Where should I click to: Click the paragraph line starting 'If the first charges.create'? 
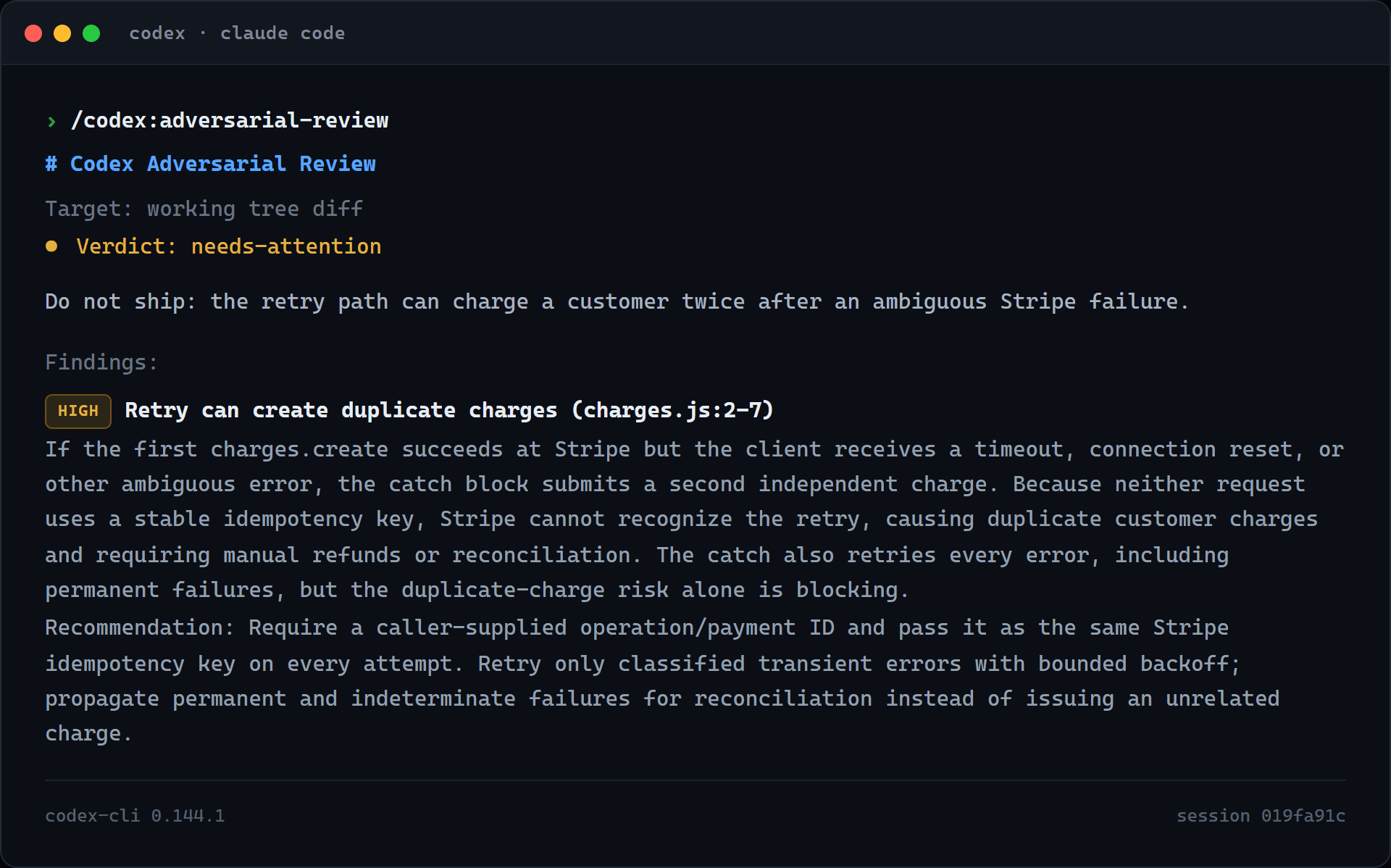point(695,449)
